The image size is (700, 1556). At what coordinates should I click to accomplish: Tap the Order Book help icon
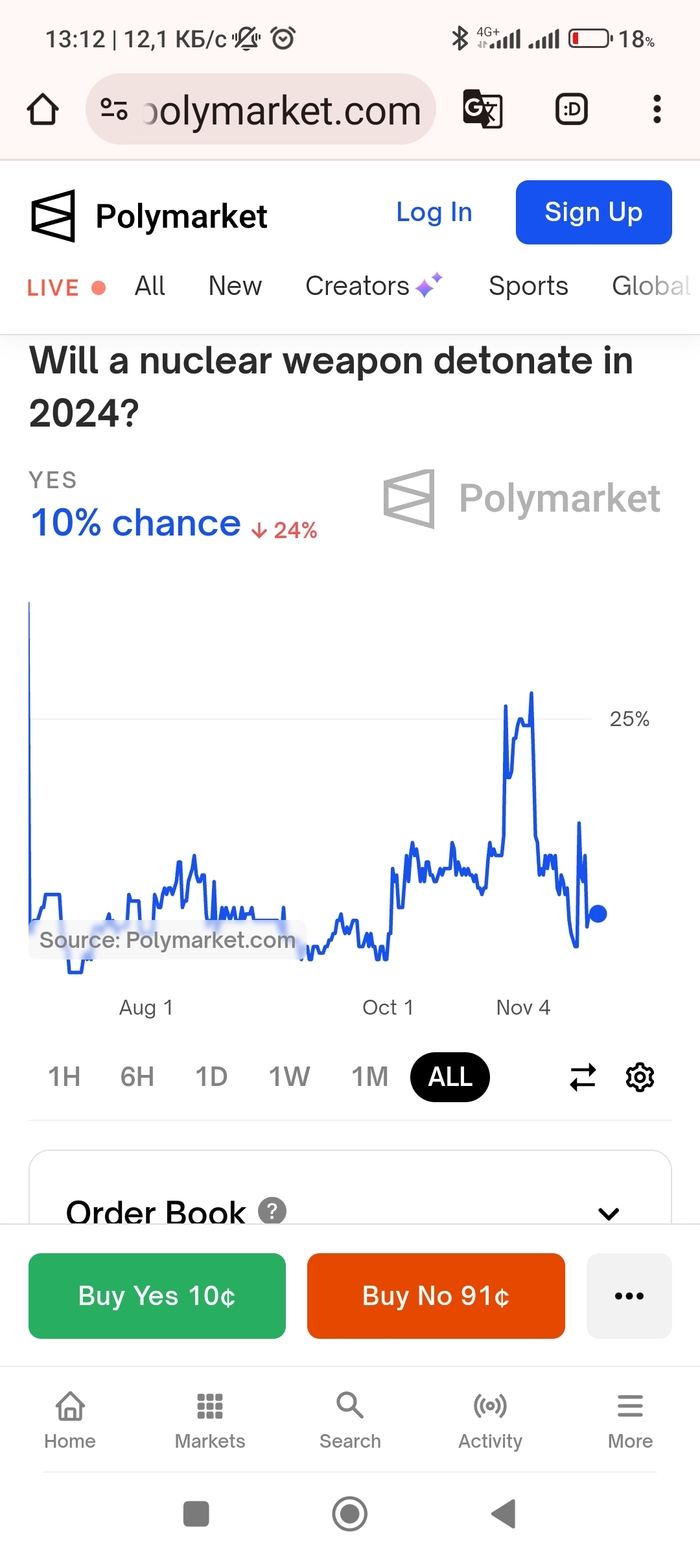(x=272, y=1211)
